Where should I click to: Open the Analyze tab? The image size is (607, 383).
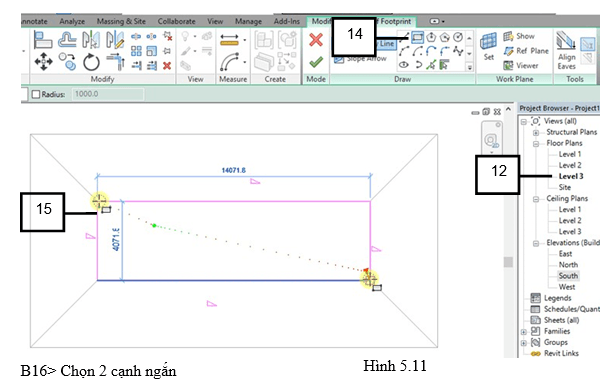click(72, 22)
